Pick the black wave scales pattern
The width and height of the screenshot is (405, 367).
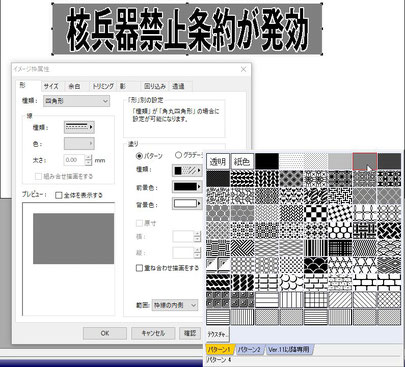pyautogui.click(x=316, y=265)
